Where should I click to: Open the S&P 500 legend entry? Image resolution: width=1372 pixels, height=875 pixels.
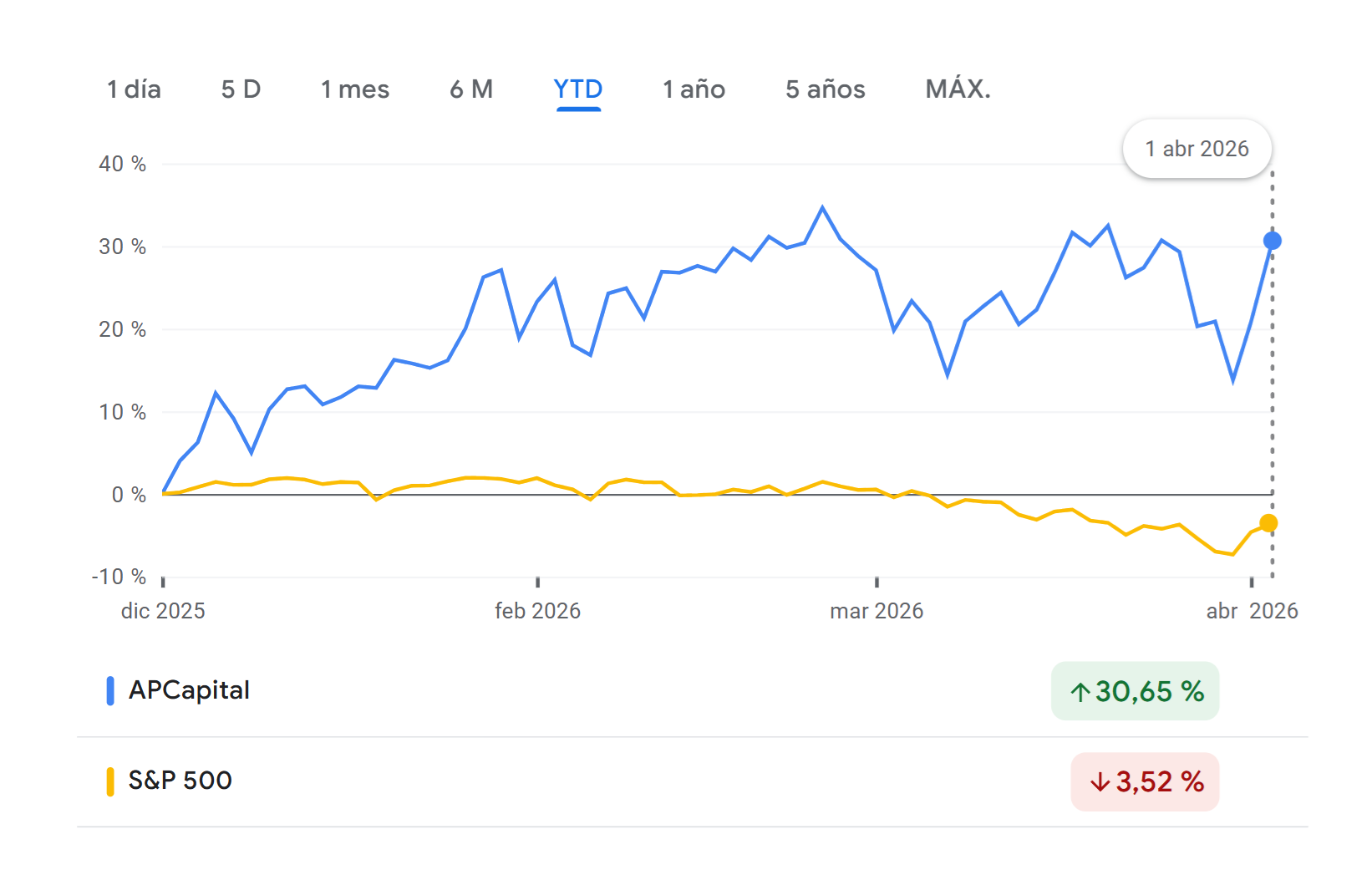(x=180, y=781)
